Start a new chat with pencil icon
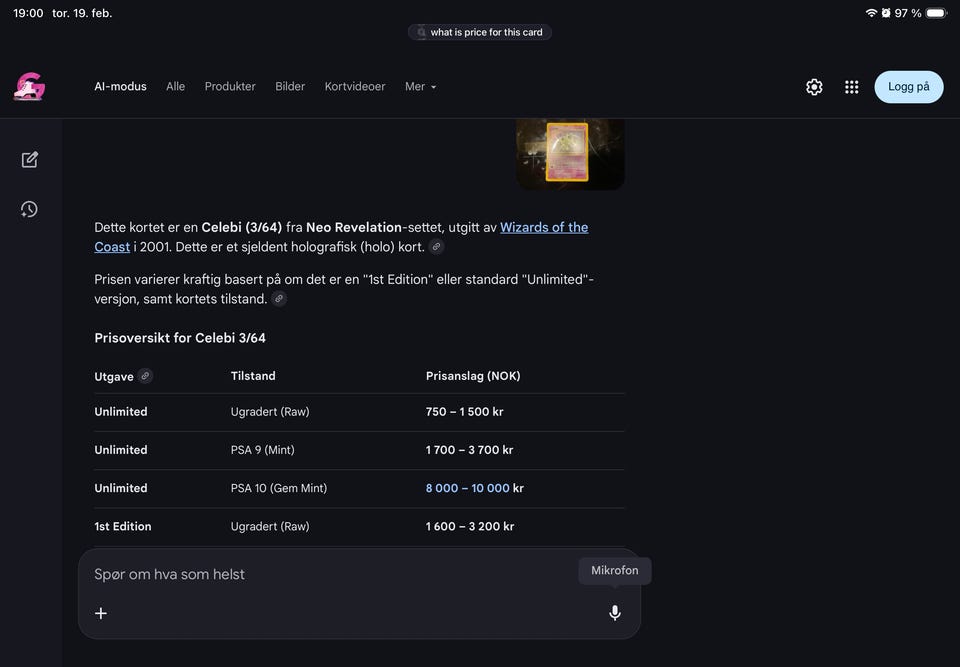The width and height of the screenshot is (960, 667). (x=29, y=160)
